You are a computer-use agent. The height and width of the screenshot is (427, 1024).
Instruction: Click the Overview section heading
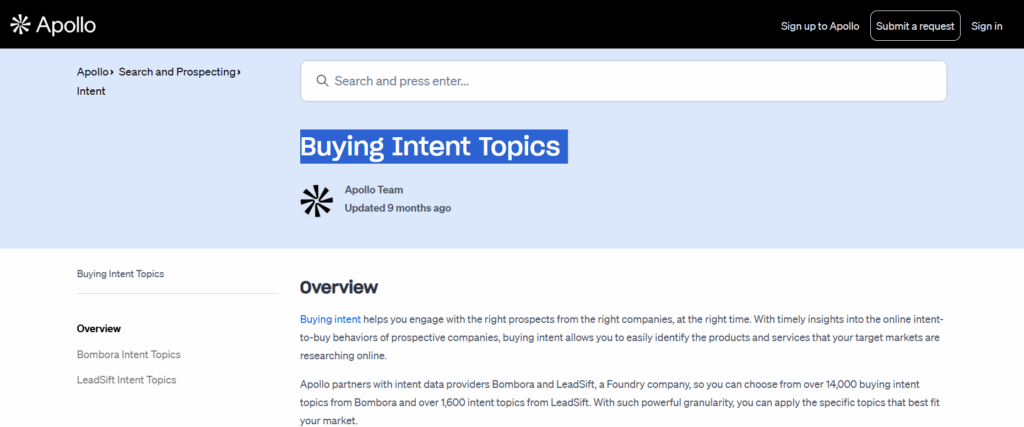coord(339,288)
